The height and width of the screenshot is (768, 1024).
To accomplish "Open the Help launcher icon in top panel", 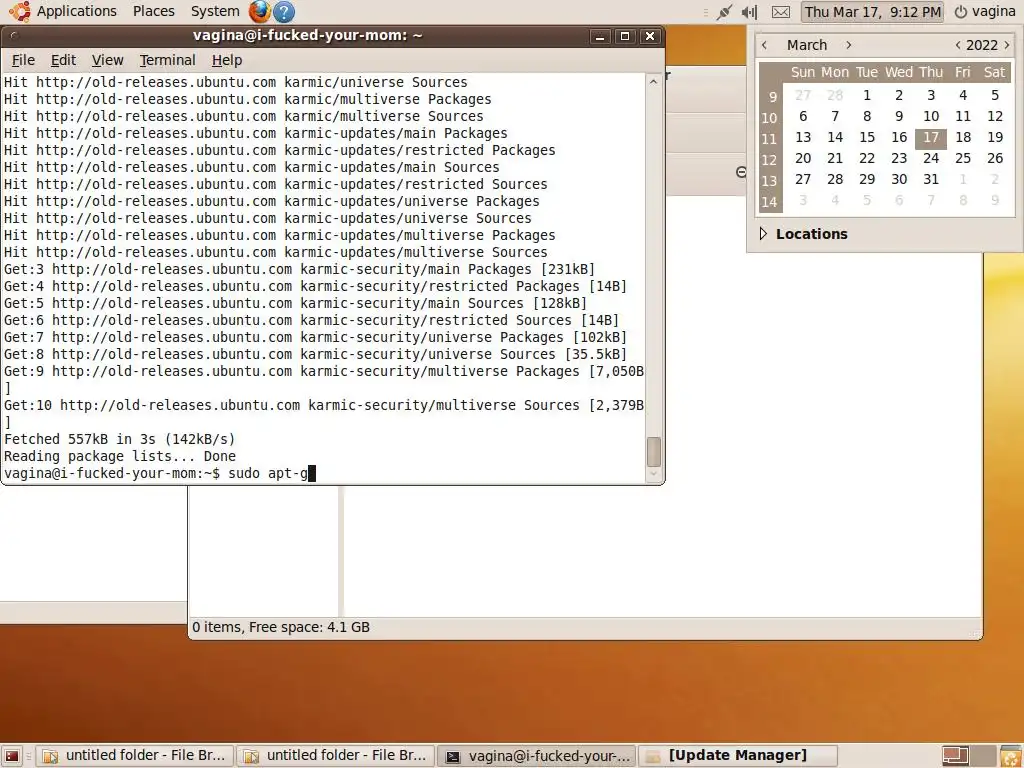I will pos(283,11).
